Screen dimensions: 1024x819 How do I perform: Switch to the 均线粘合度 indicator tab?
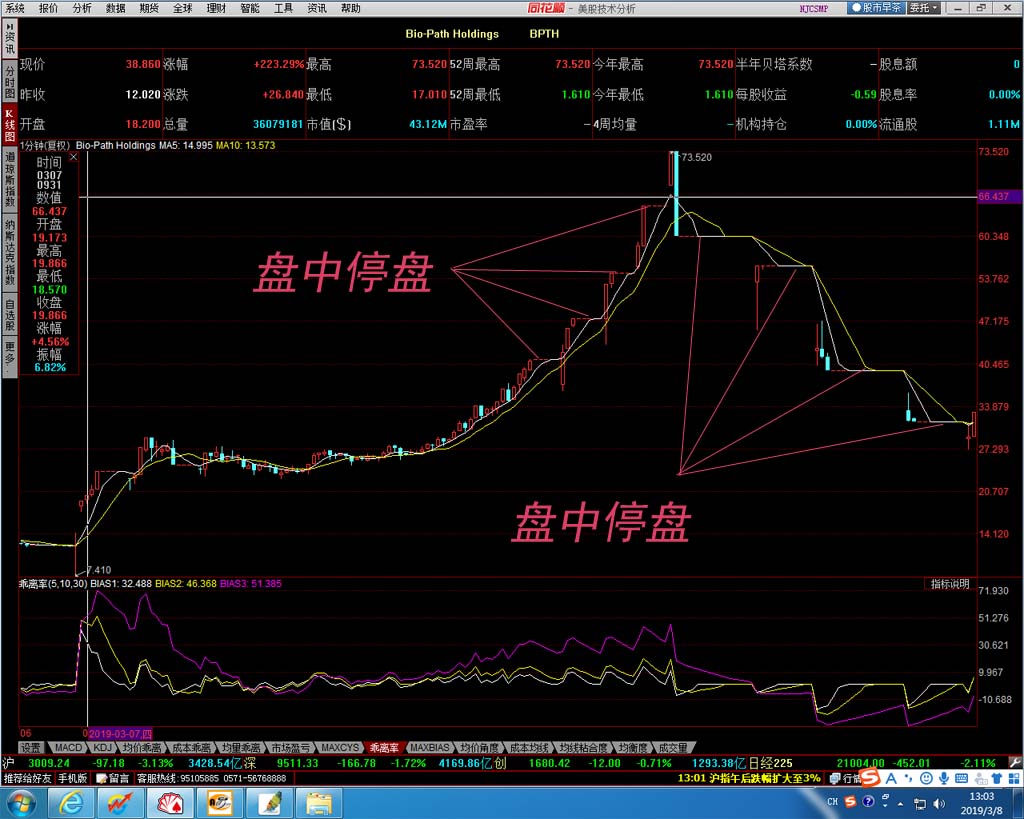[x=583, y=748]
